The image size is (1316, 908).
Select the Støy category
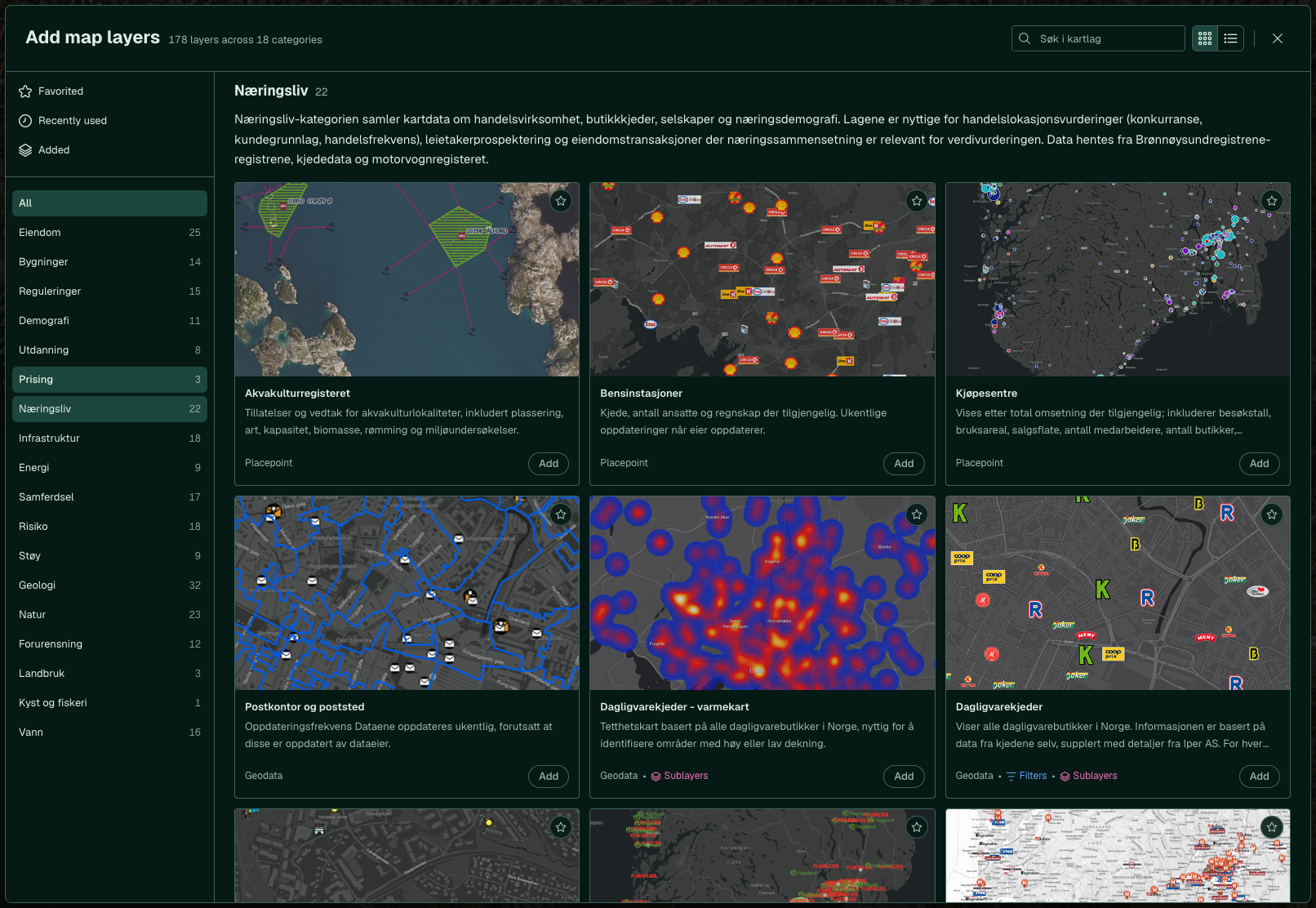tap(109, 556)
